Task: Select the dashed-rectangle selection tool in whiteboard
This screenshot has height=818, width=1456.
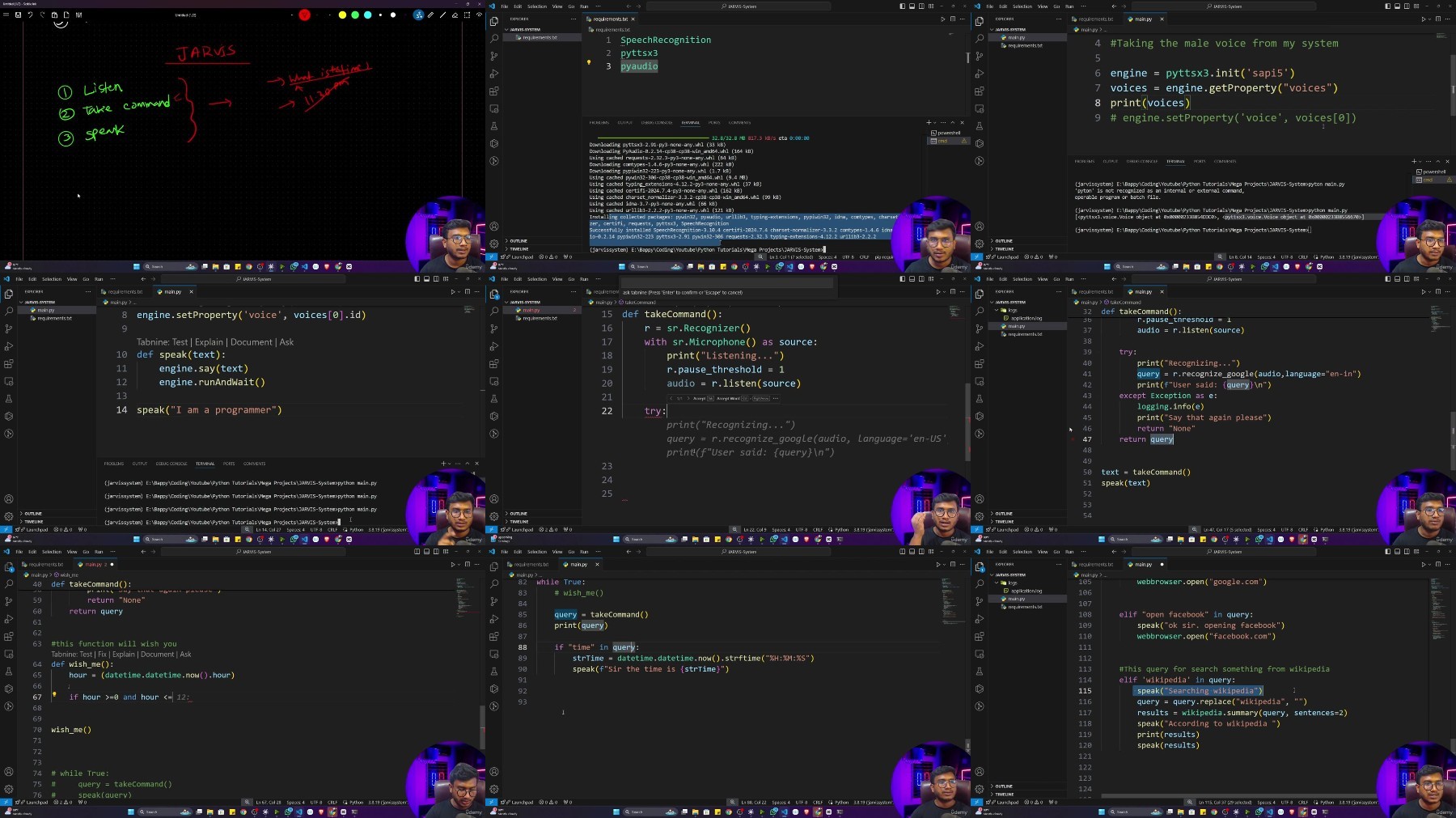Action: pos(467,15)
